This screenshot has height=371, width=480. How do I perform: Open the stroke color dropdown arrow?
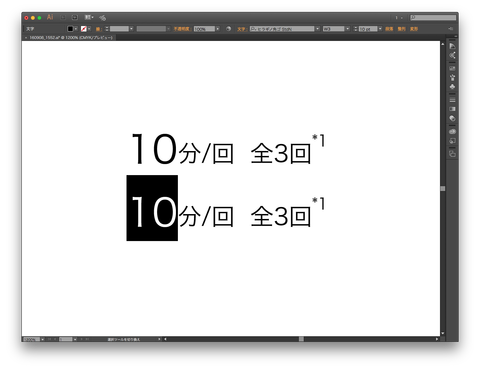tap(89, 29)
